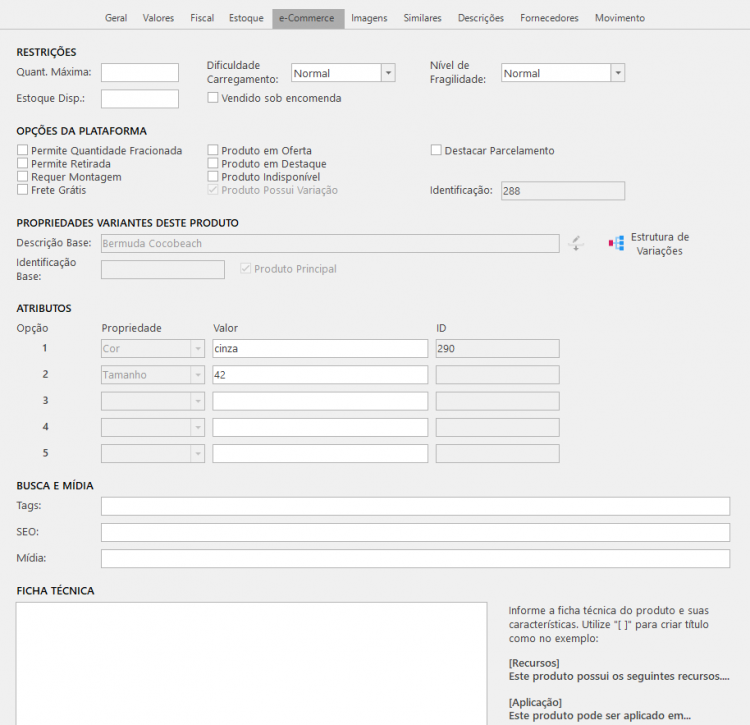Click the Estrutura de Variações label
The image size is (750, 725).
[x=660, y=244]
